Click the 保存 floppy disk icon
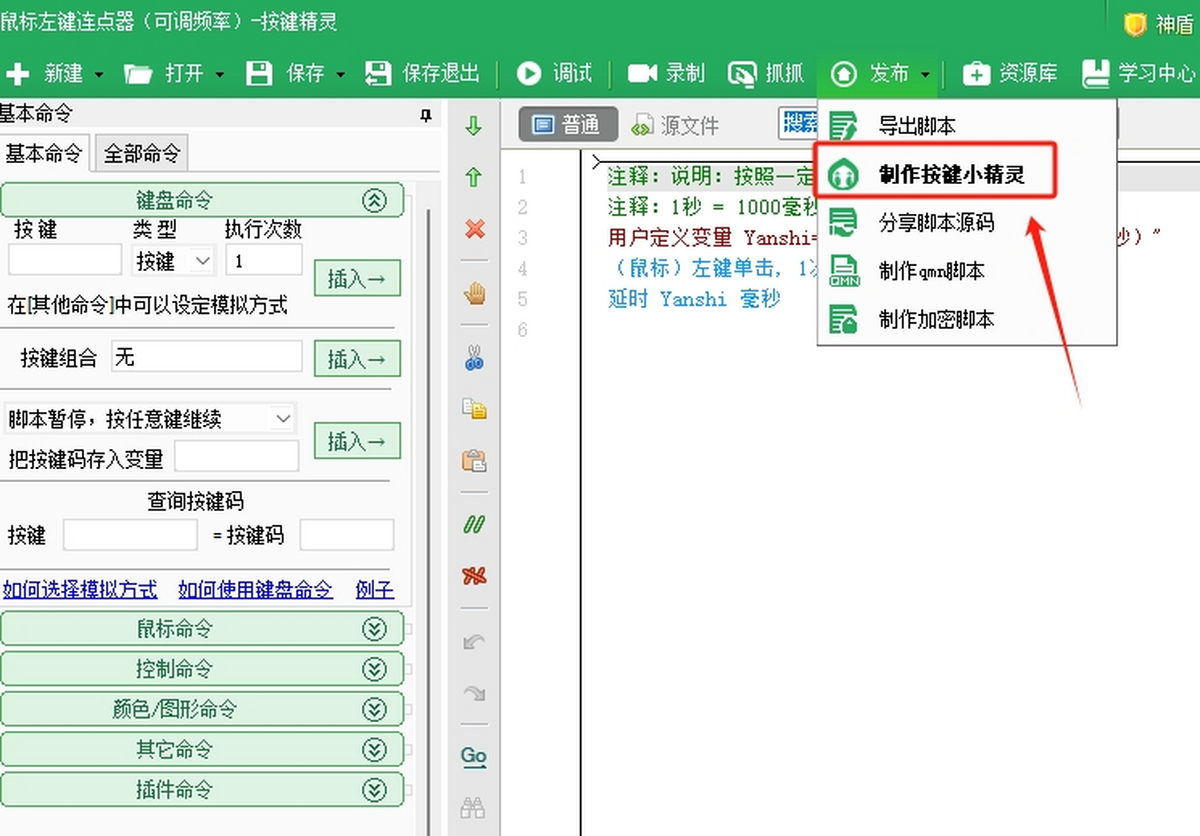The image size is (1200, 836). pos(259,73)
